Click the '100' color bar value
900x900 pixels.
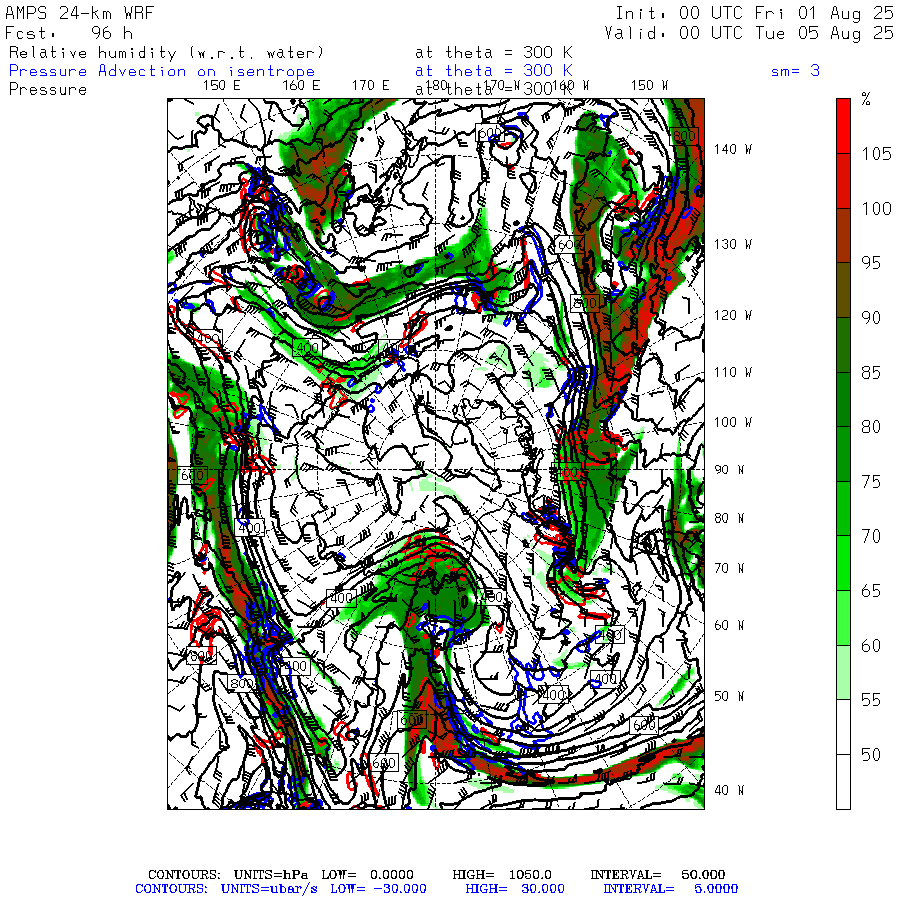876,208
